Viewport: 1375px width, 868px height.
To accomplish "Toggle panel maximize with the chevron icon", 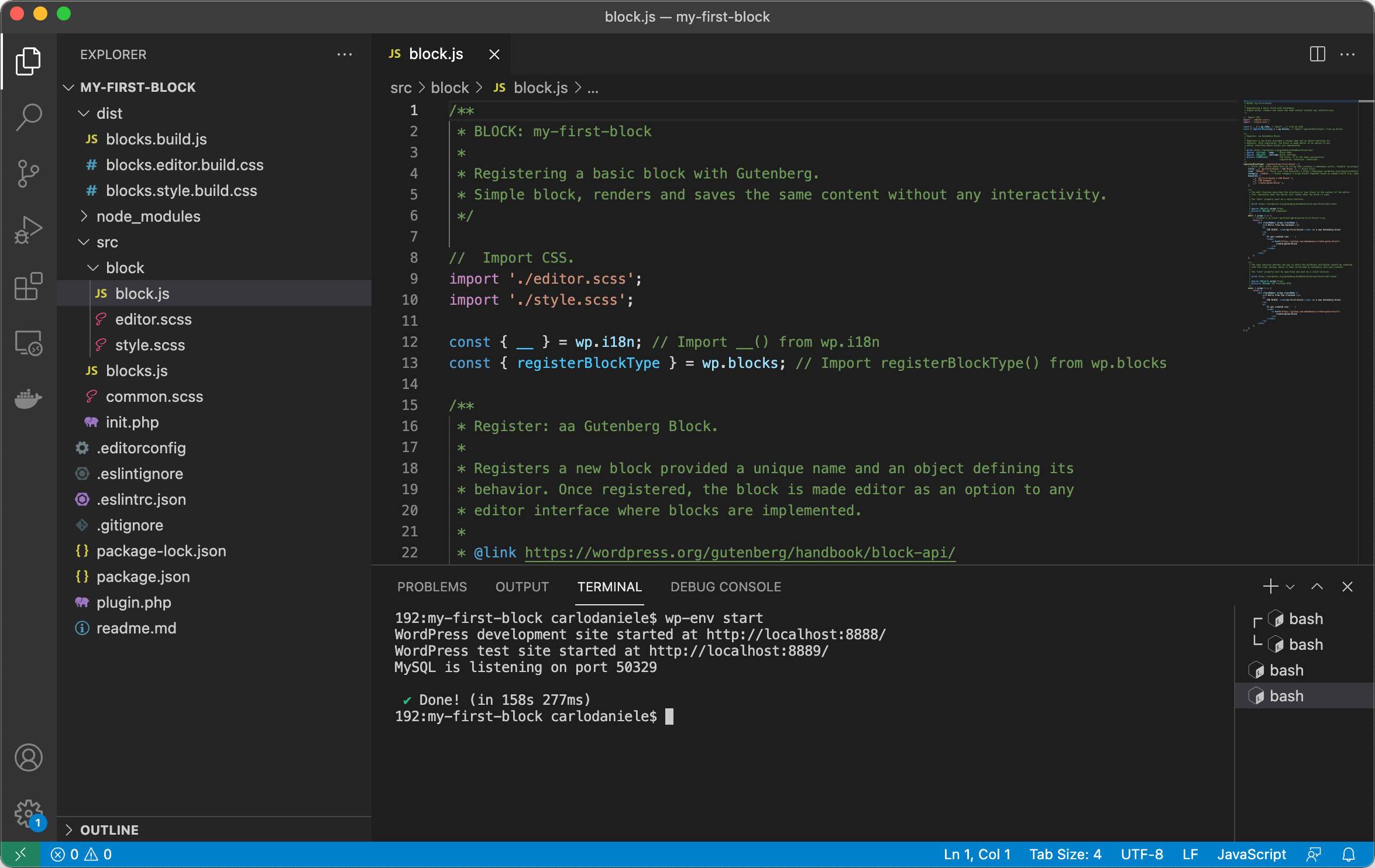I will pos(1317,586).
